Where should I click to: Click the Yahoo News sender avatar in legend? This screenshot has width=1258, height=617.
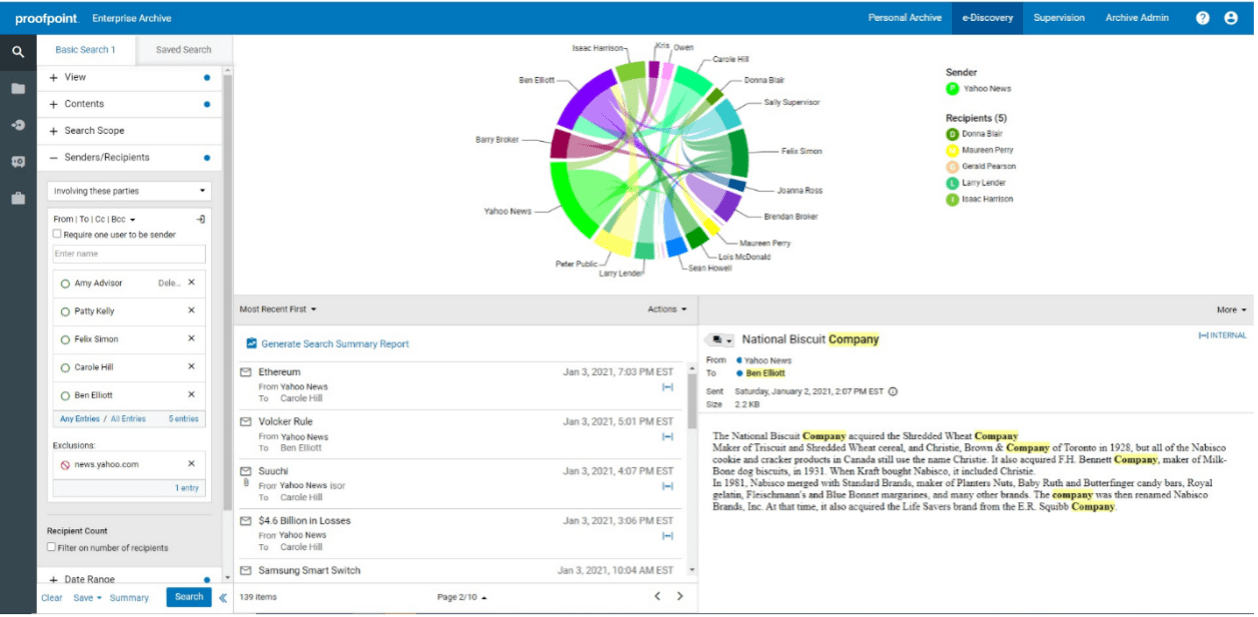953,88
